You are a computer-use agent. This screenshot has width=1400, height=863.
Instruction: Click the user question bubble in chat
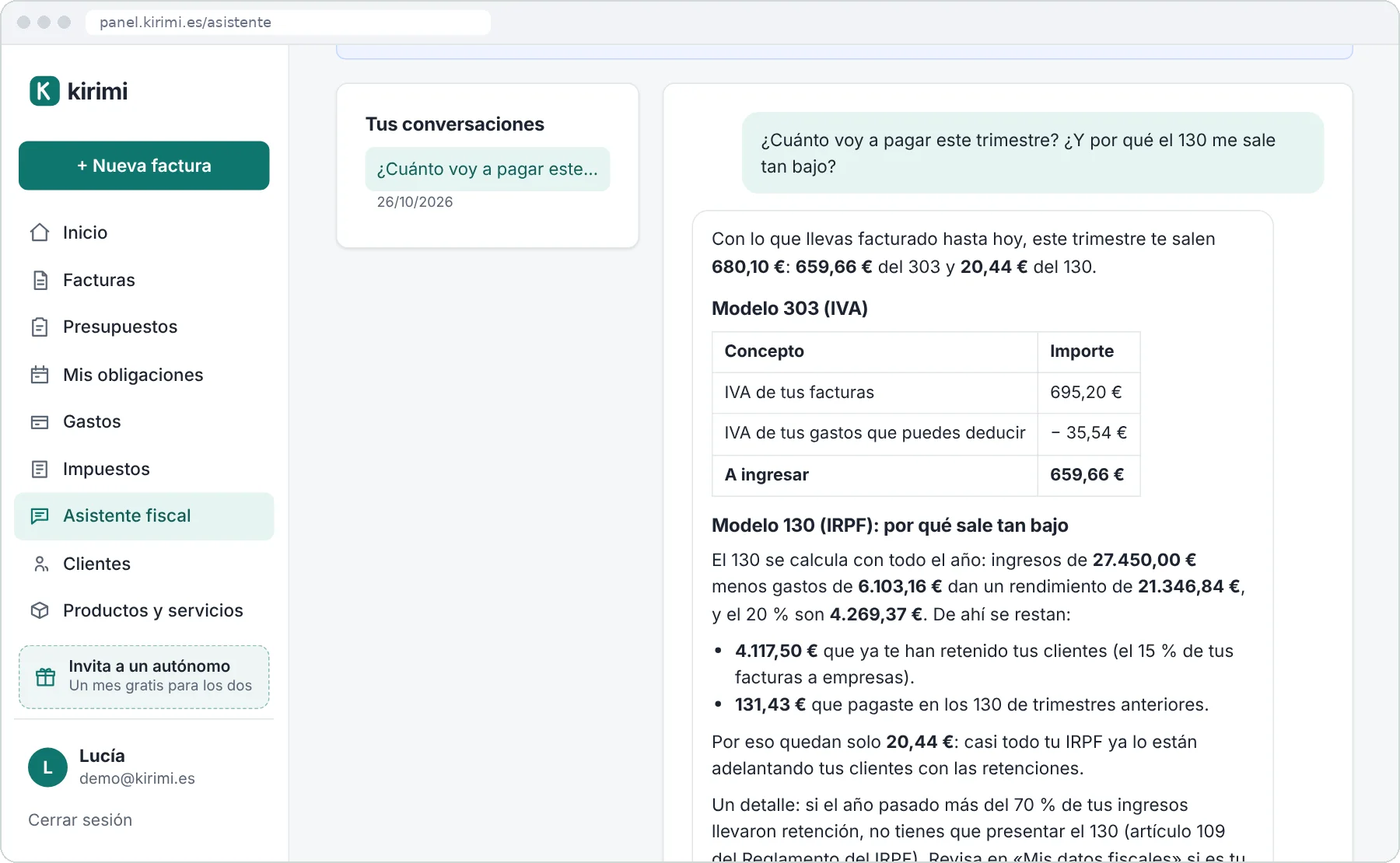(x=1033, y=153)
